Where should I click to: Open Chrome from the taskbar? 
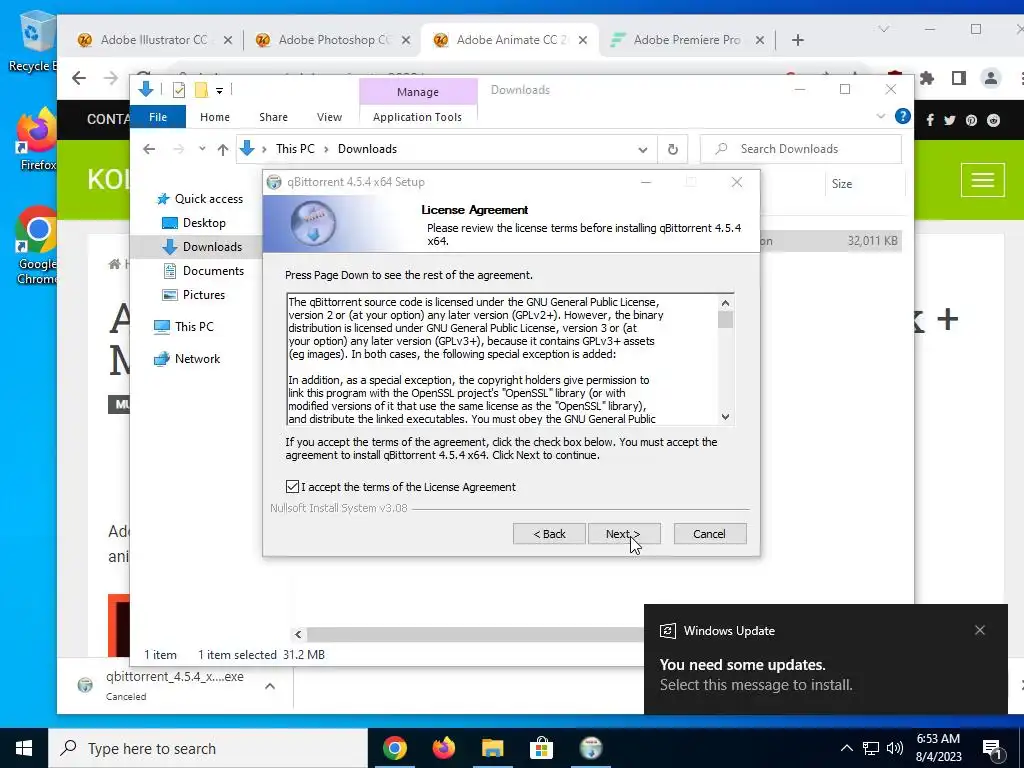tap(394, 748)
